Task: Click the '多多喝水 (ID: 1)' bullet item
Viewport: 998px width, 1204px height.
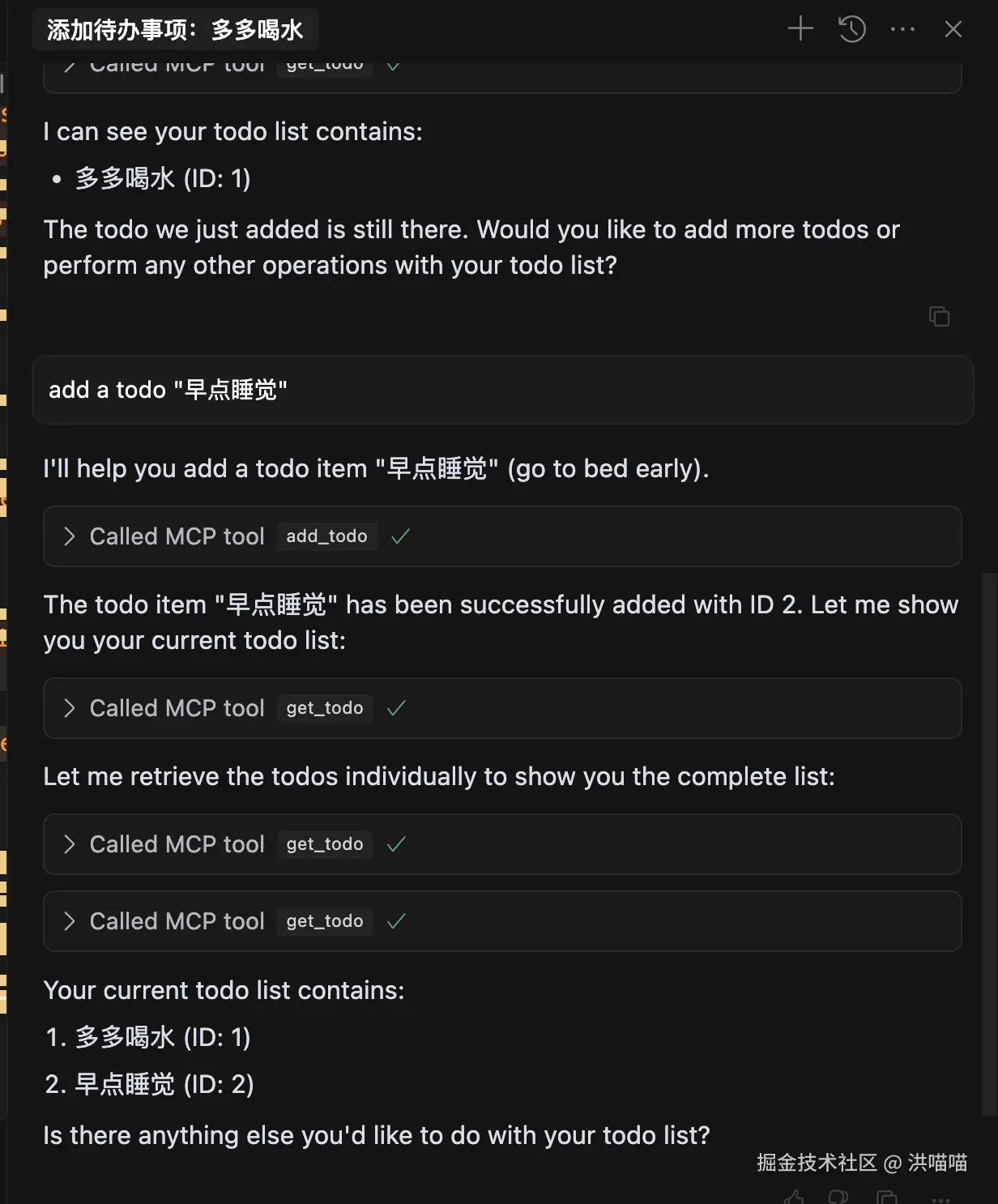Action: pyautogui.click(x=163, y=178)
